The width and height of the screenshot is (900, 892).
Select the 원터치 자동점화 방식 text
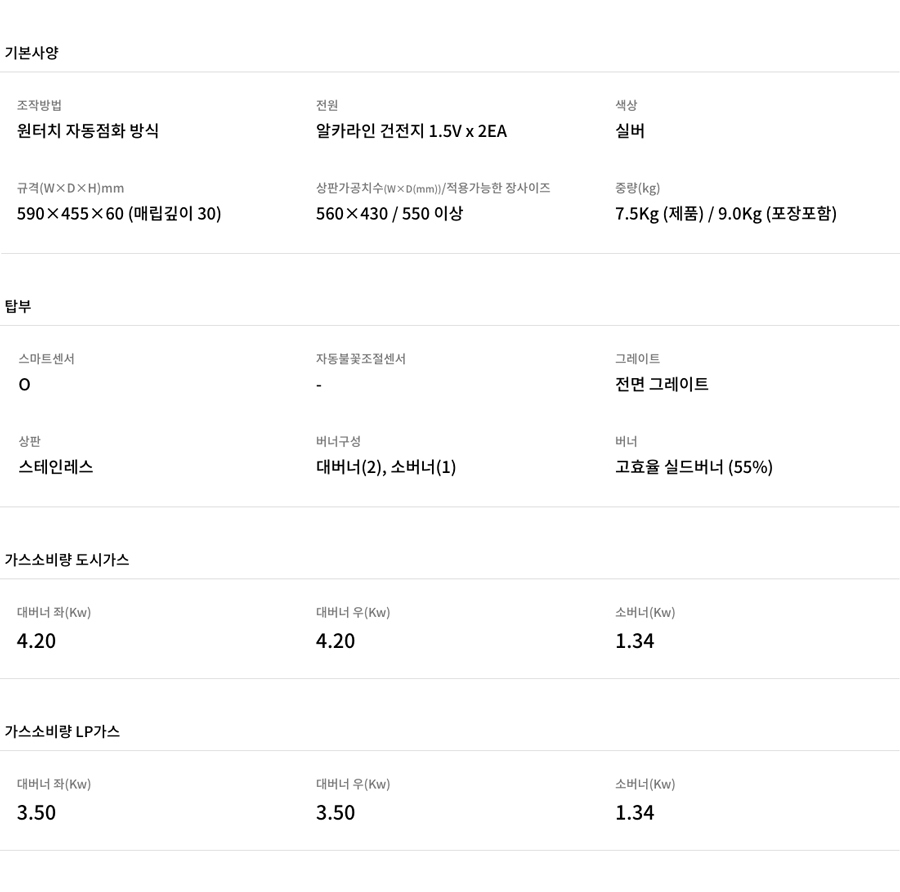pos(88,131)
